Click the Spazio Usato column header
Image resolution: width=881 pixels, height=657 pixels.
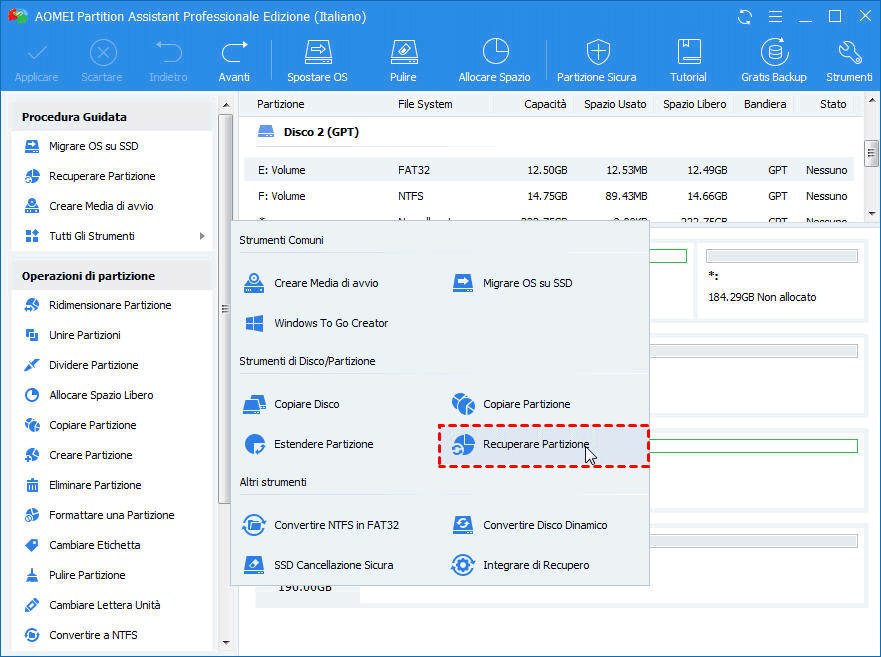click(x=615, y=104)
